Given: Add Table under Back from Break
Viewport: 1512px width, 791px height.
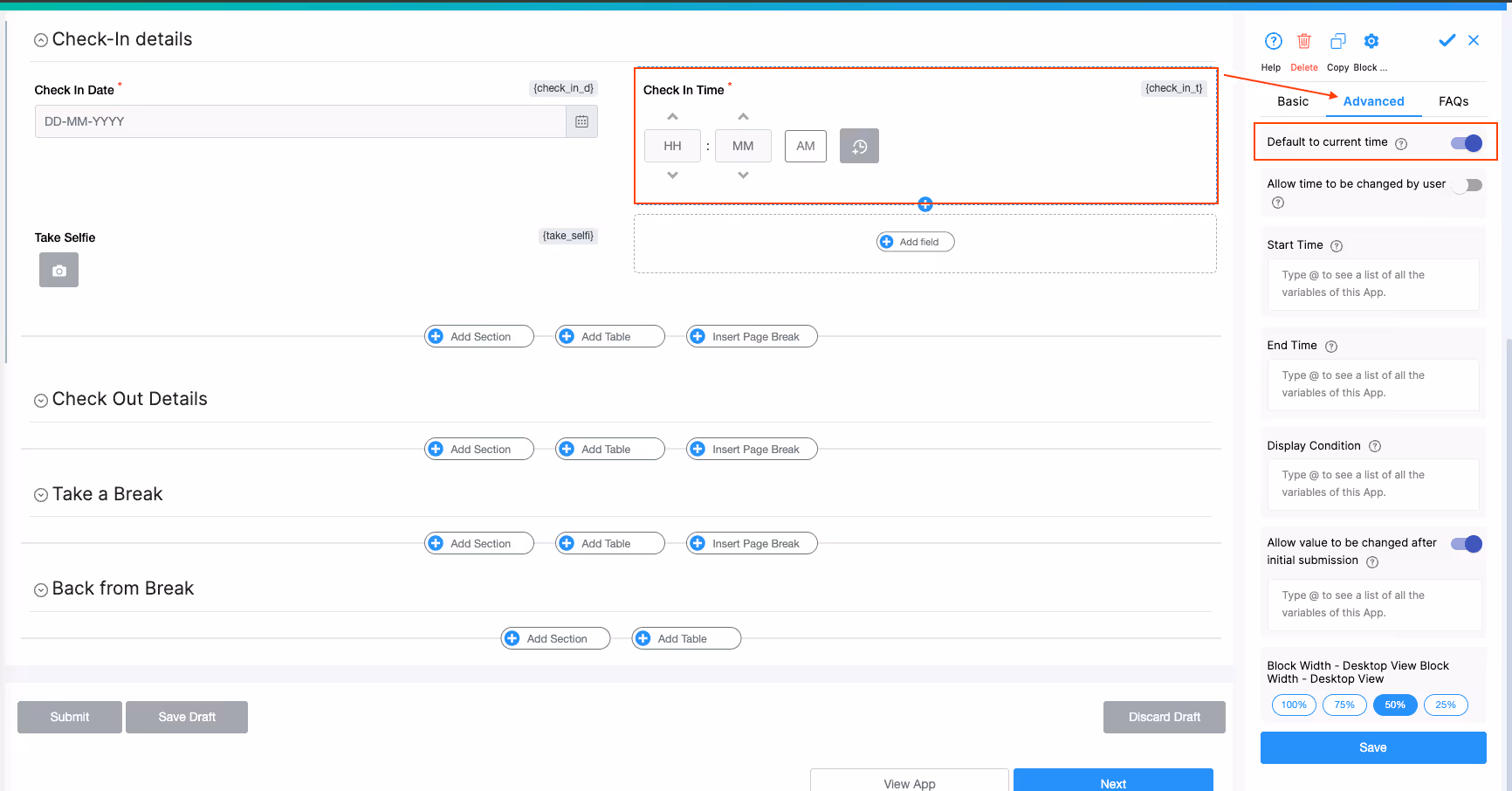Looking at the screenshot, I should (x=686, y=638).
